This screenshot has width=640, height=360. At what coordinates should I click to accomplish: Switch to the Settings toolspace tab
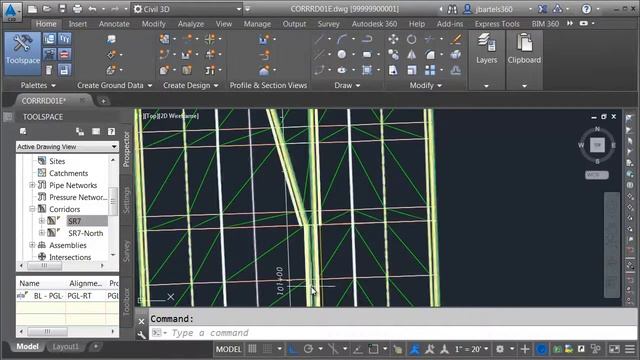coord(126,200)
